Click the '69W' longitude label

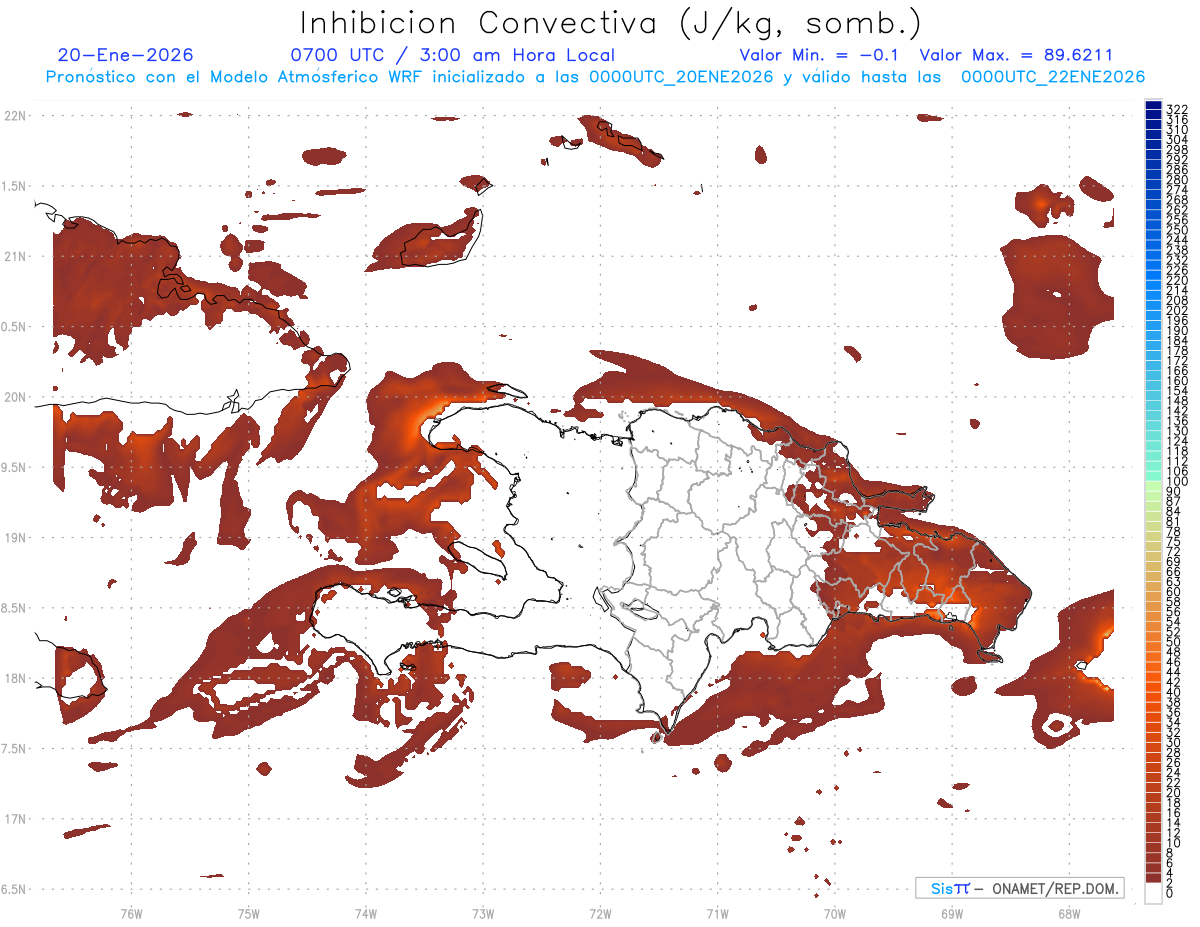[x=951, y=913]
